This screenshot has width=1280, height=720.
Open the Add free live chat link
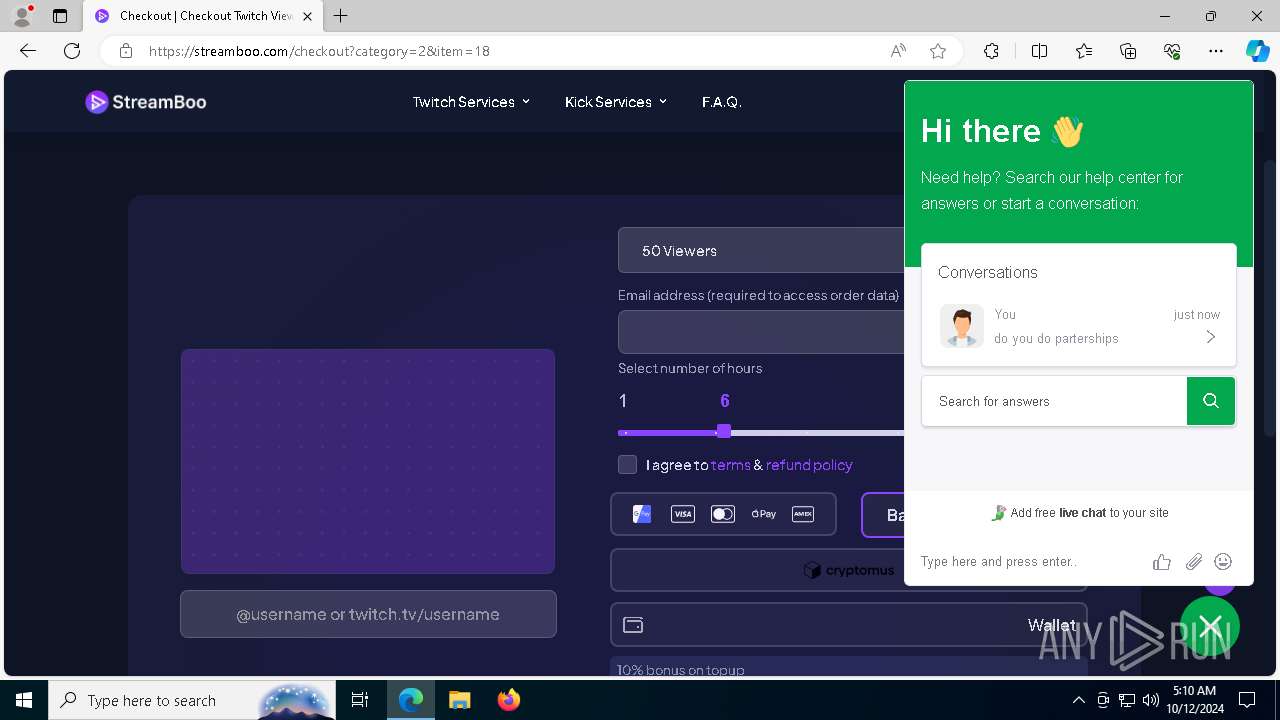click(x=1079, y=513)
